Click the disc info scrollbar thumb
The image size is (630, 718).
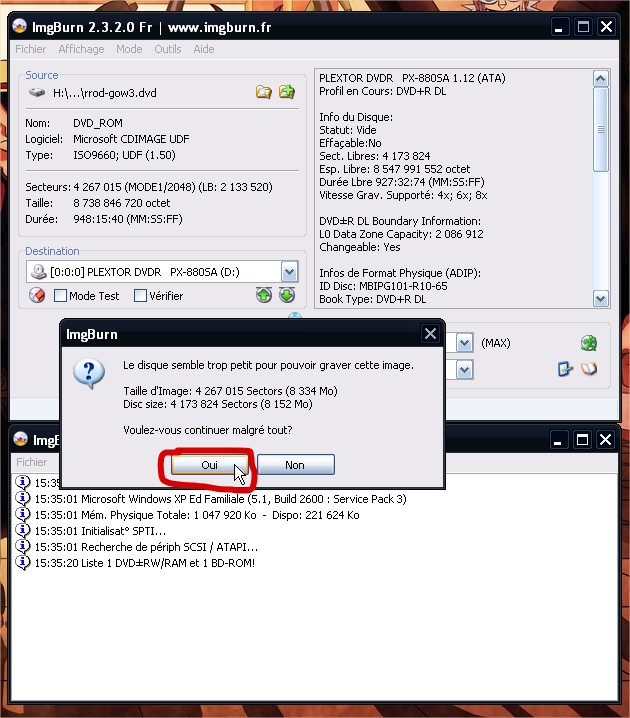click(600, 130)
